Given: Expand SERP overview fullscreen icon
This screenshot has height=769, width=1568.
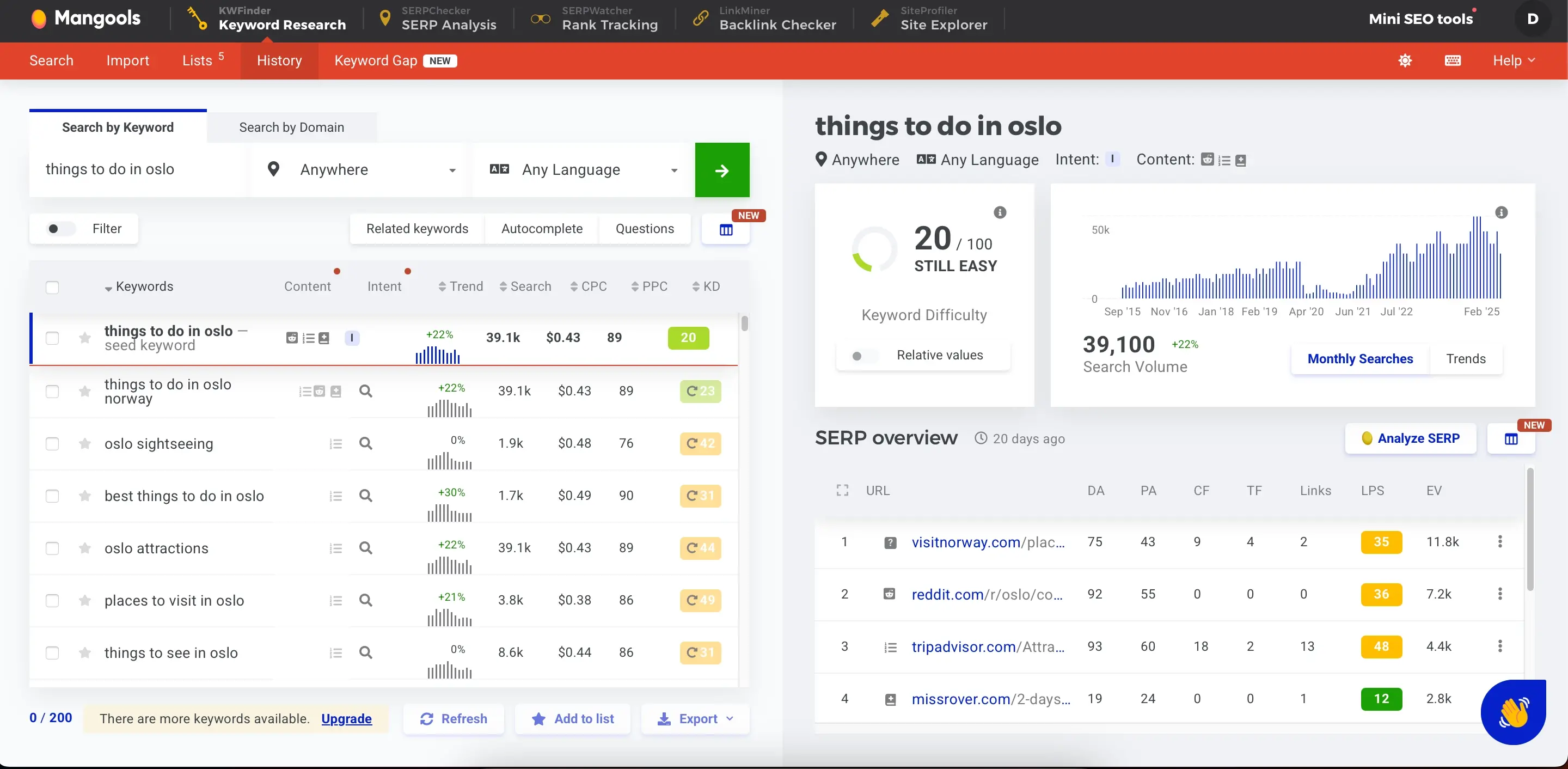Looking at the screenshot, I should 842,490.
